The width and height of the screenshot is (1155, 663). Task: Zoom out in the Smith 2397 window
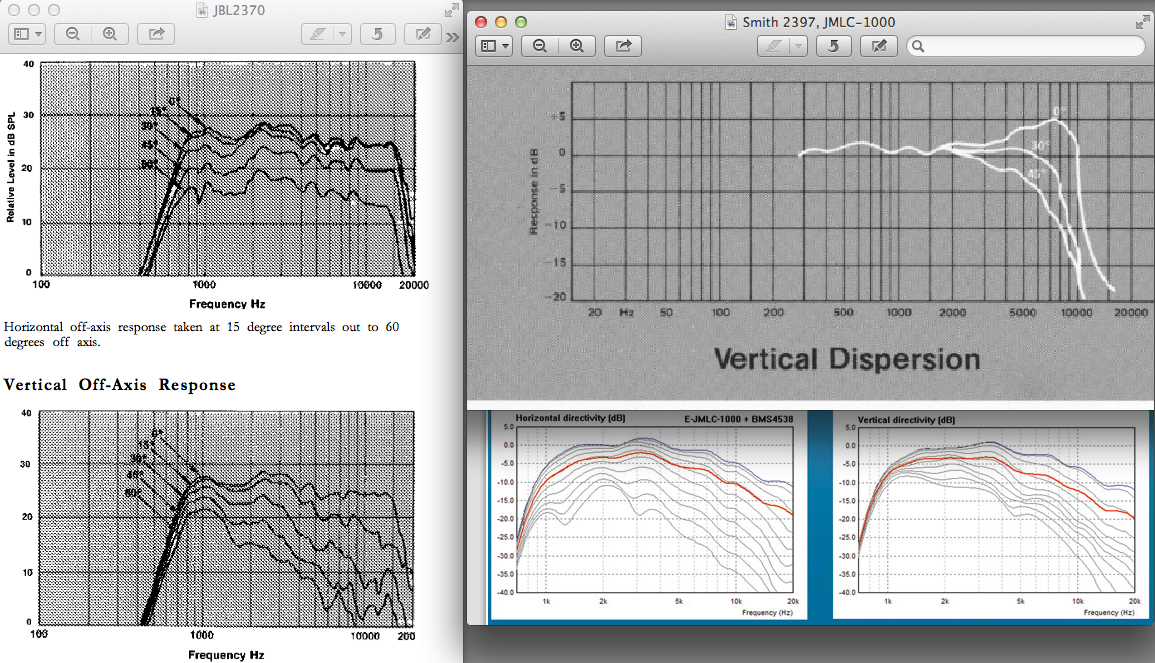point(540,46)
